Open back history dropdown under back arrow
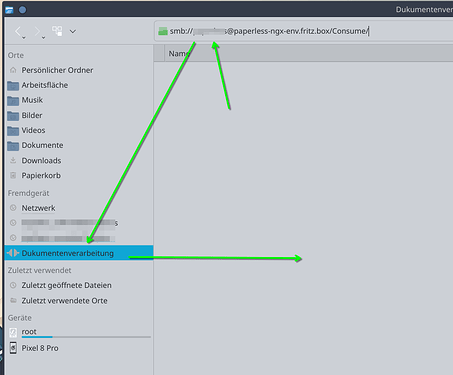Viewport: 453px width, 375px height. [24, 38]
